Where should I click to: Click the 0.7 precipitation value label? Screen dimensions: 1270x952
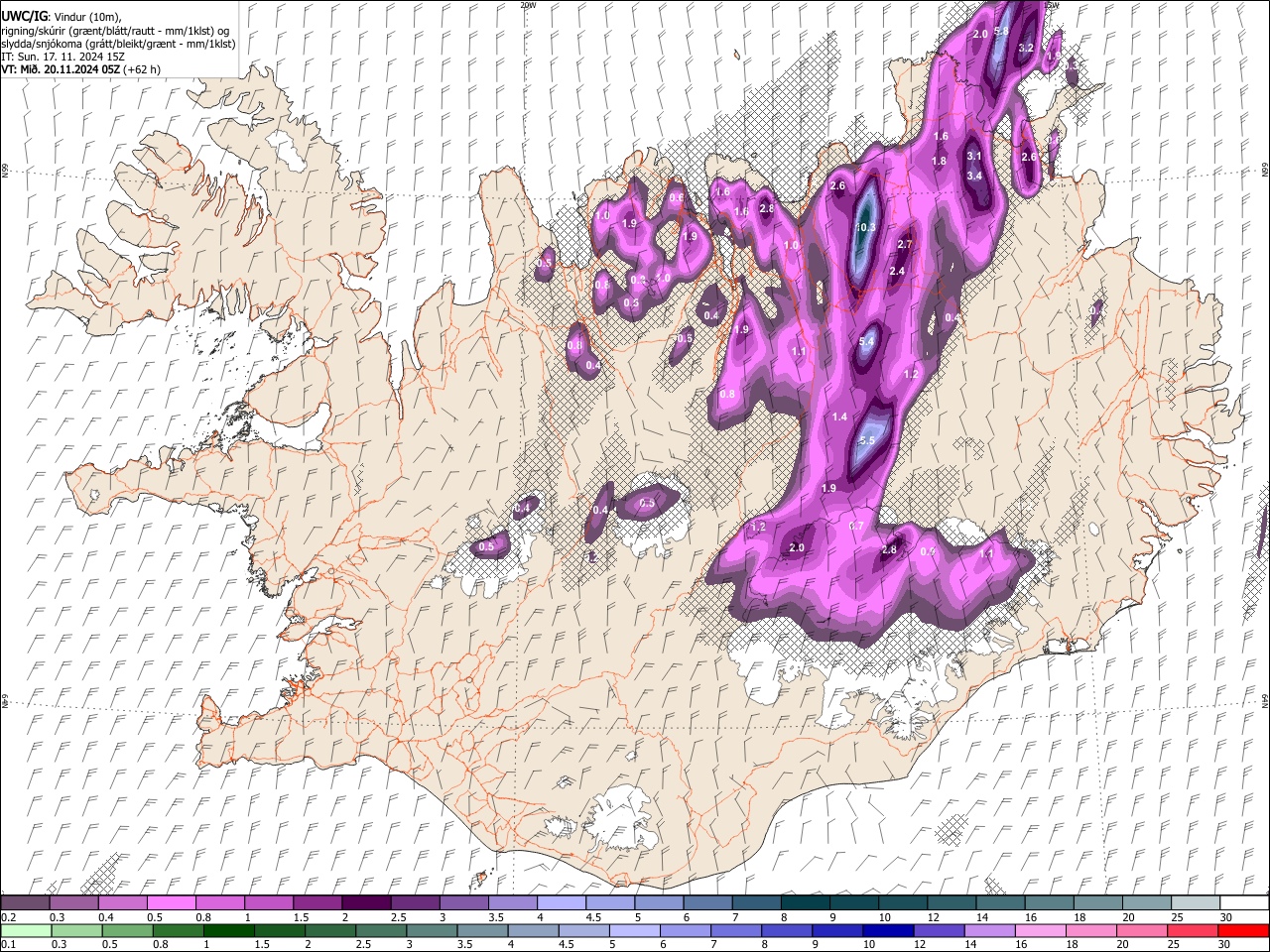856,526
